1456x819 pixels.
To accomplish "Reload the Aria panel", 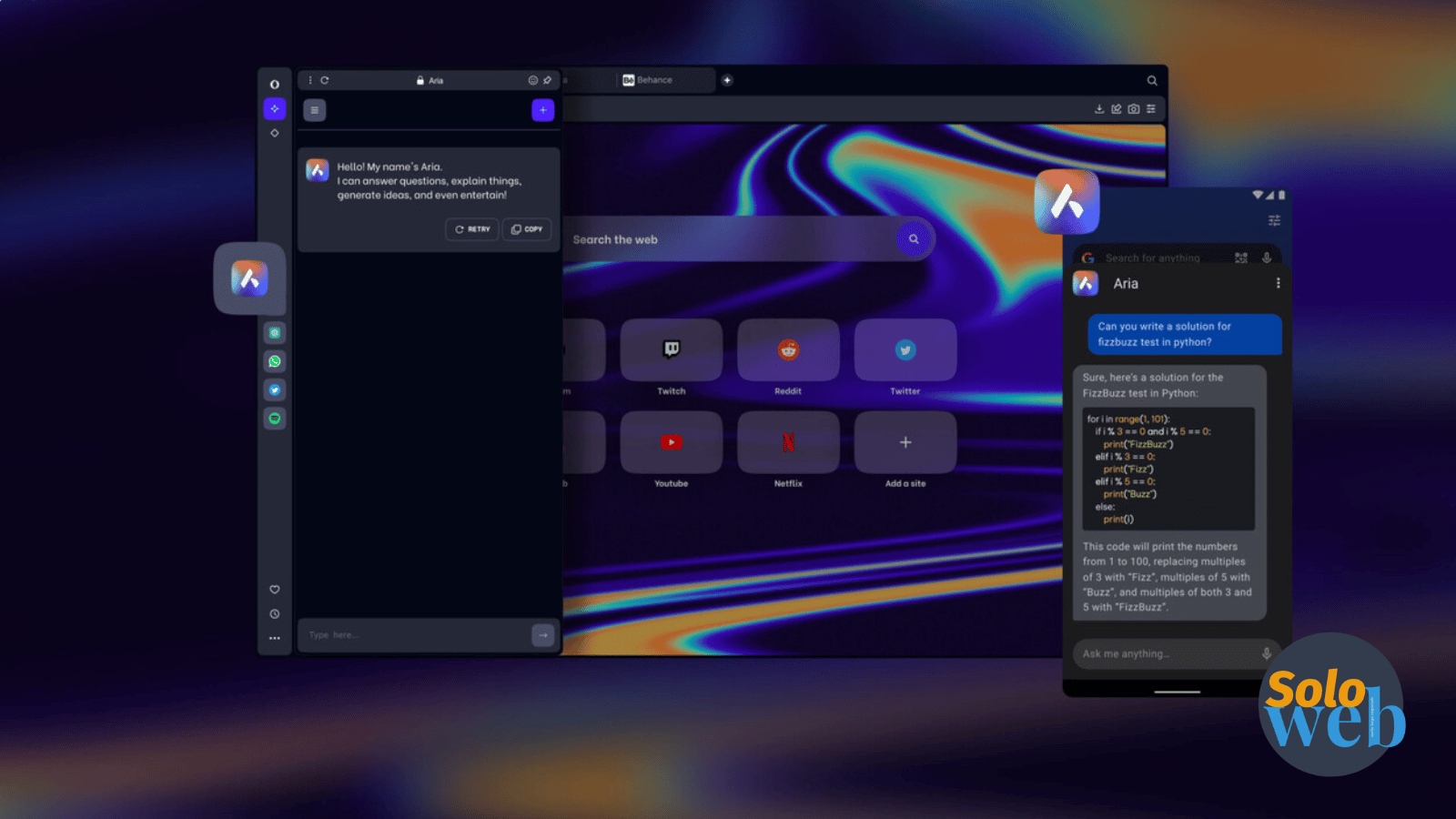I will coord(325,80).
